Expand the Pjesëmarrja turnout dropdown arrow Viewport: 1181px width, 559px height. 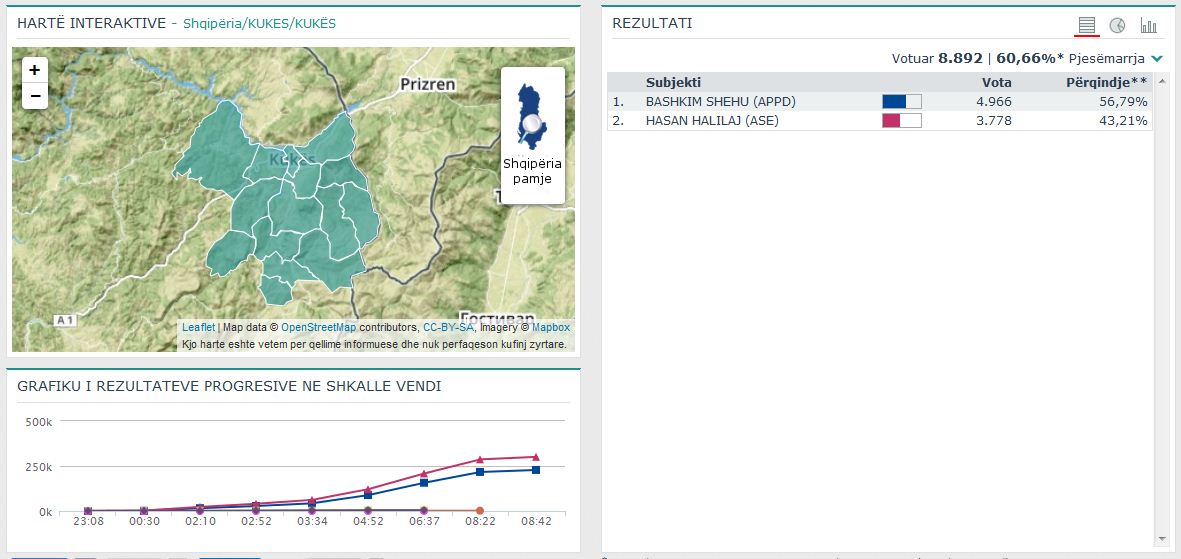coord(1157,59)
